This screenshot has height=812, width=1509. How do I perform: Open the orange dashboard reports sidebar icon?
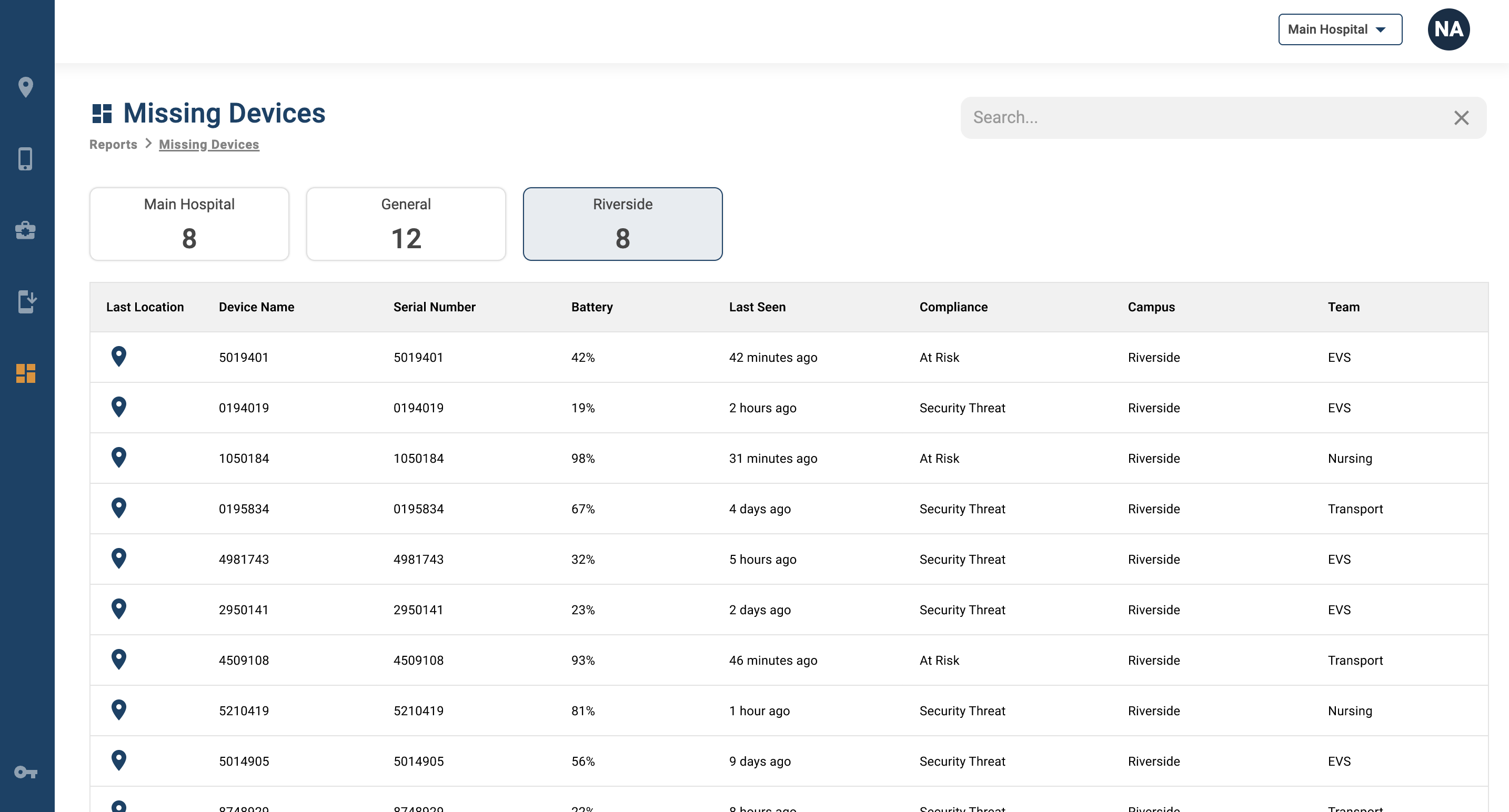26,373
